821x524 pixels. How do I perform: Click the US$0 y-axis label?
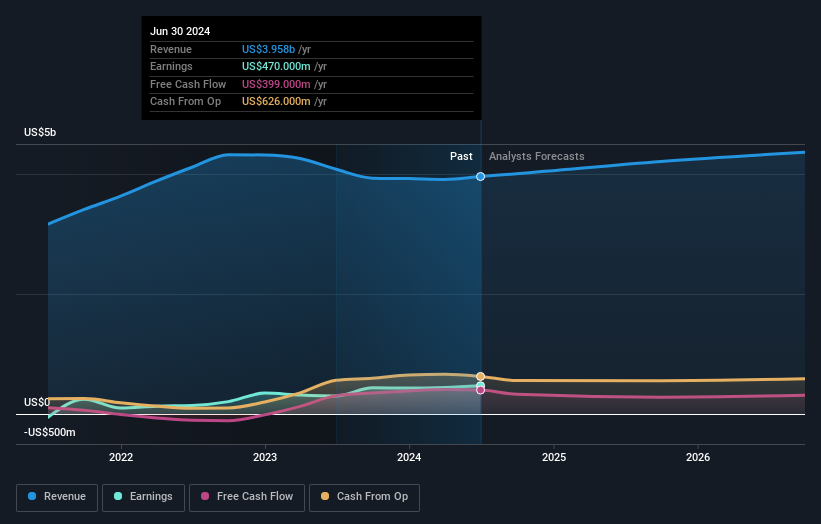(x=37, y=402)
